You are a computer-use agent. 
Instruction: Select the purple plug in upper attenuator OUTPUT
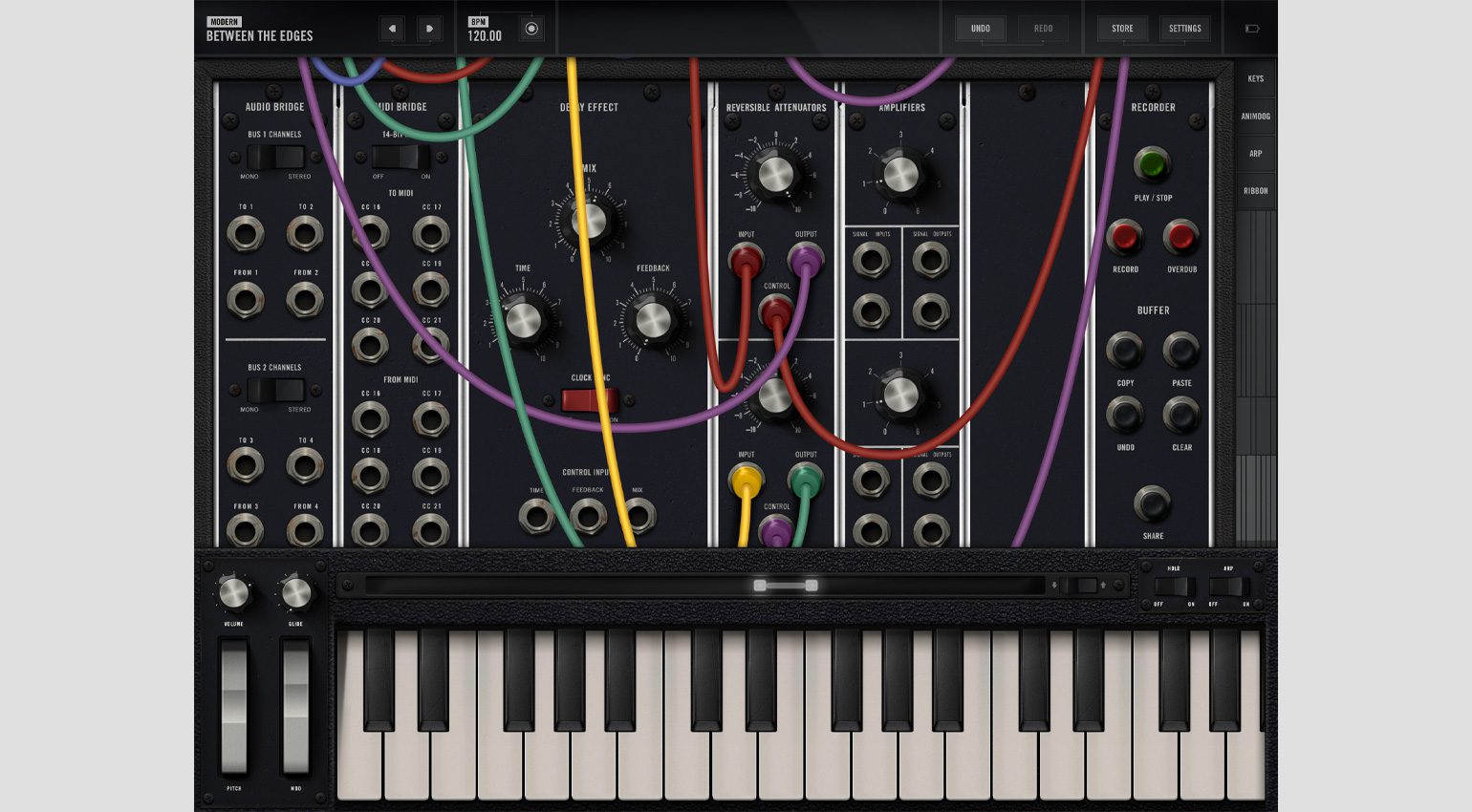(x=806, y=260)
